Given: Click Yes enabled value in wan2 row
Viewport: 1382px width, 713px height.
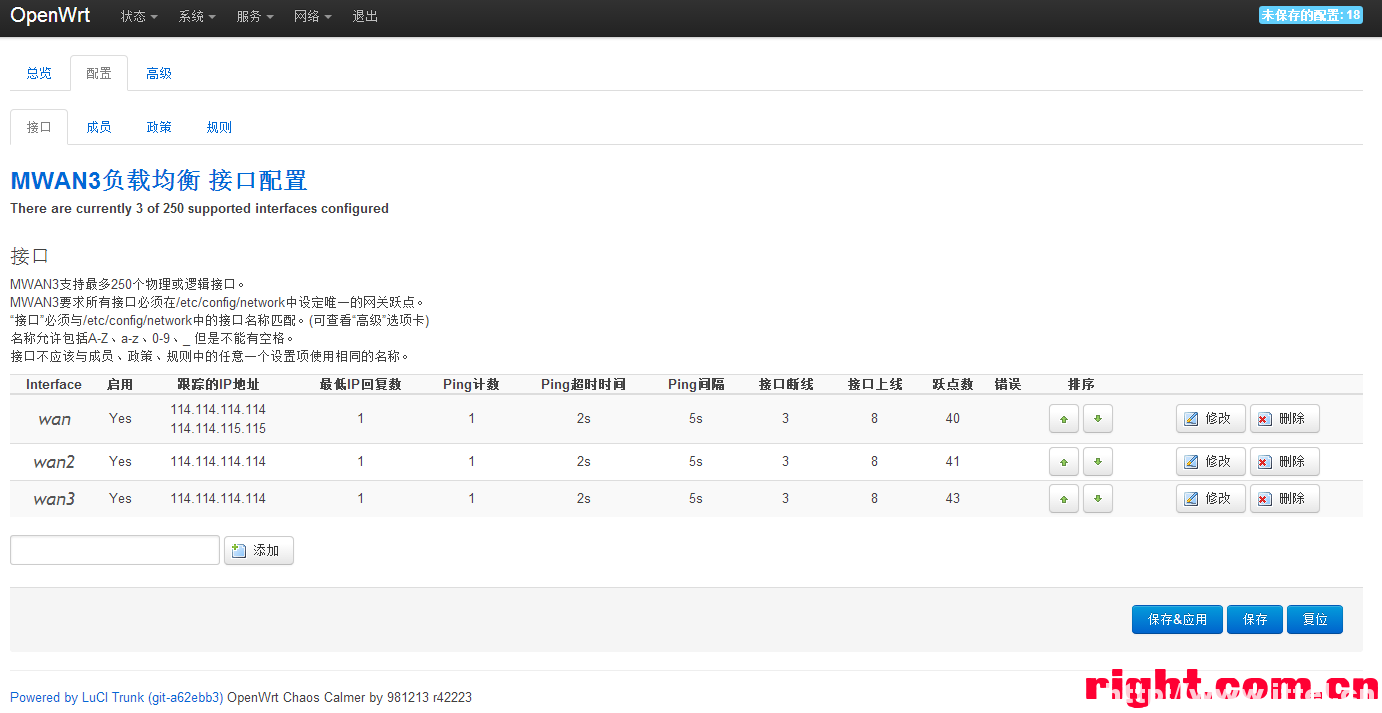Looking at the screenshot, I should coord(120,462).
